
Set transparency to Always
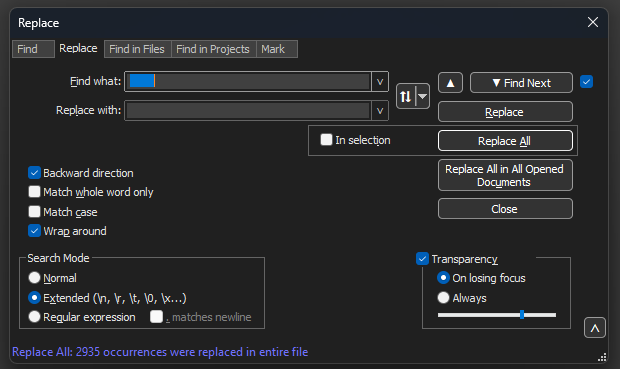click(443, 297)
